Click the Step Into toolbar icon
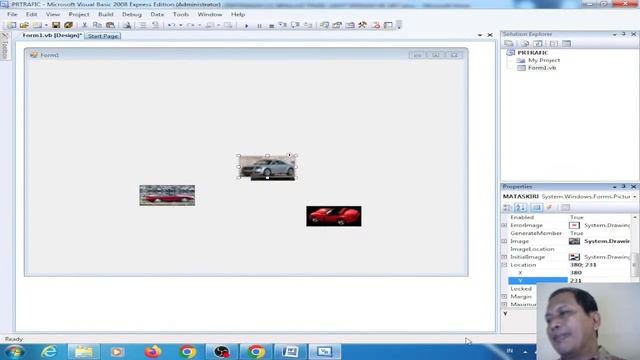Screen dimensions: 640x360 tap(282, 25)
